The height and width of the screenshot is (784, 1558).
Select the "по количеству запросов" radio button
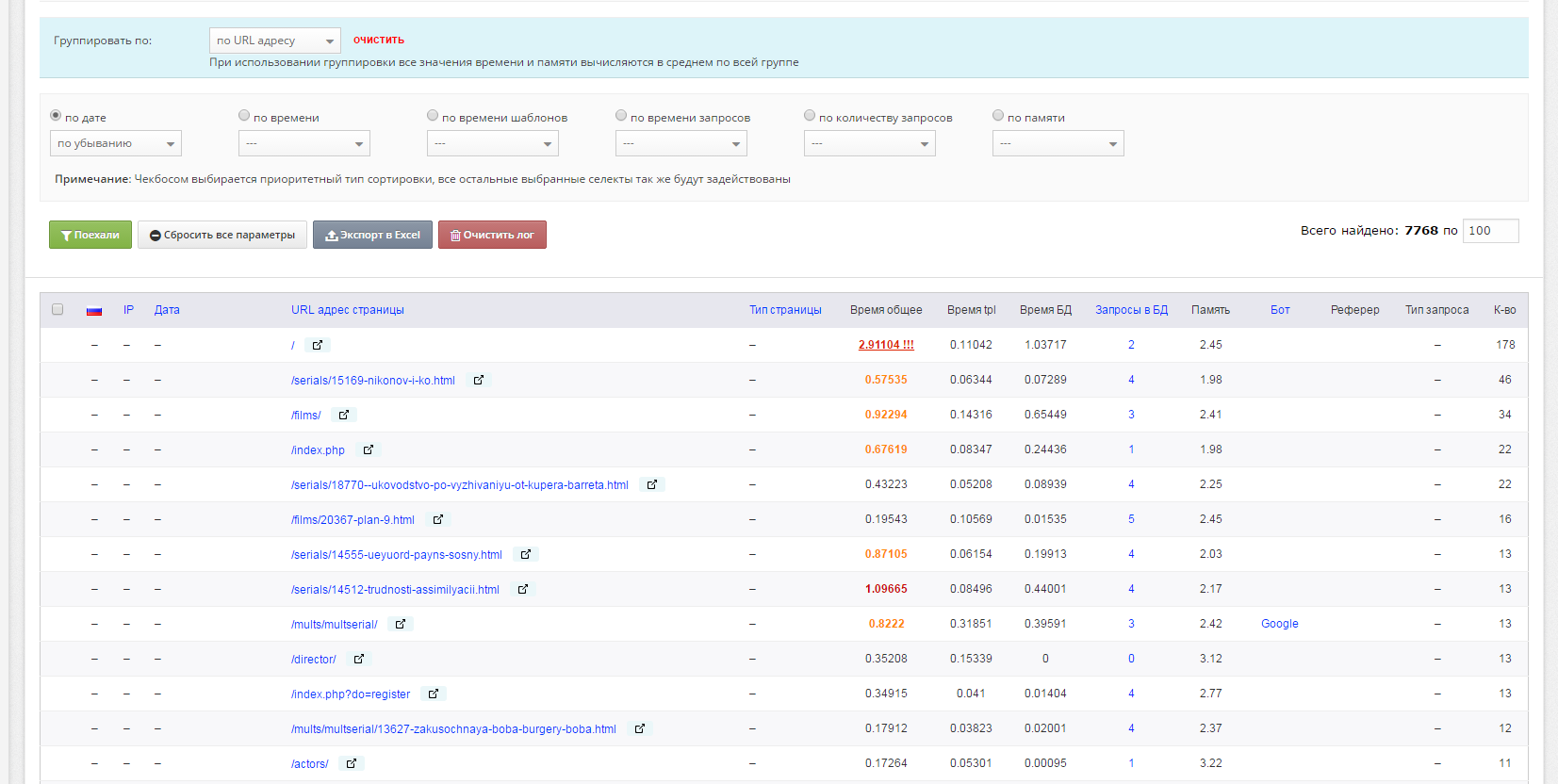[810, 115]
